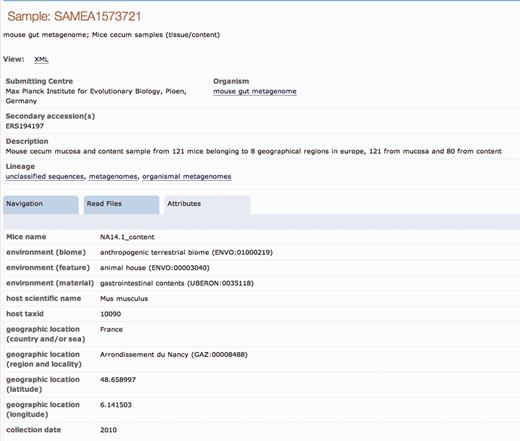Click the environment (material) attribute label
520x441 pixels.
(x=50, y=283)
